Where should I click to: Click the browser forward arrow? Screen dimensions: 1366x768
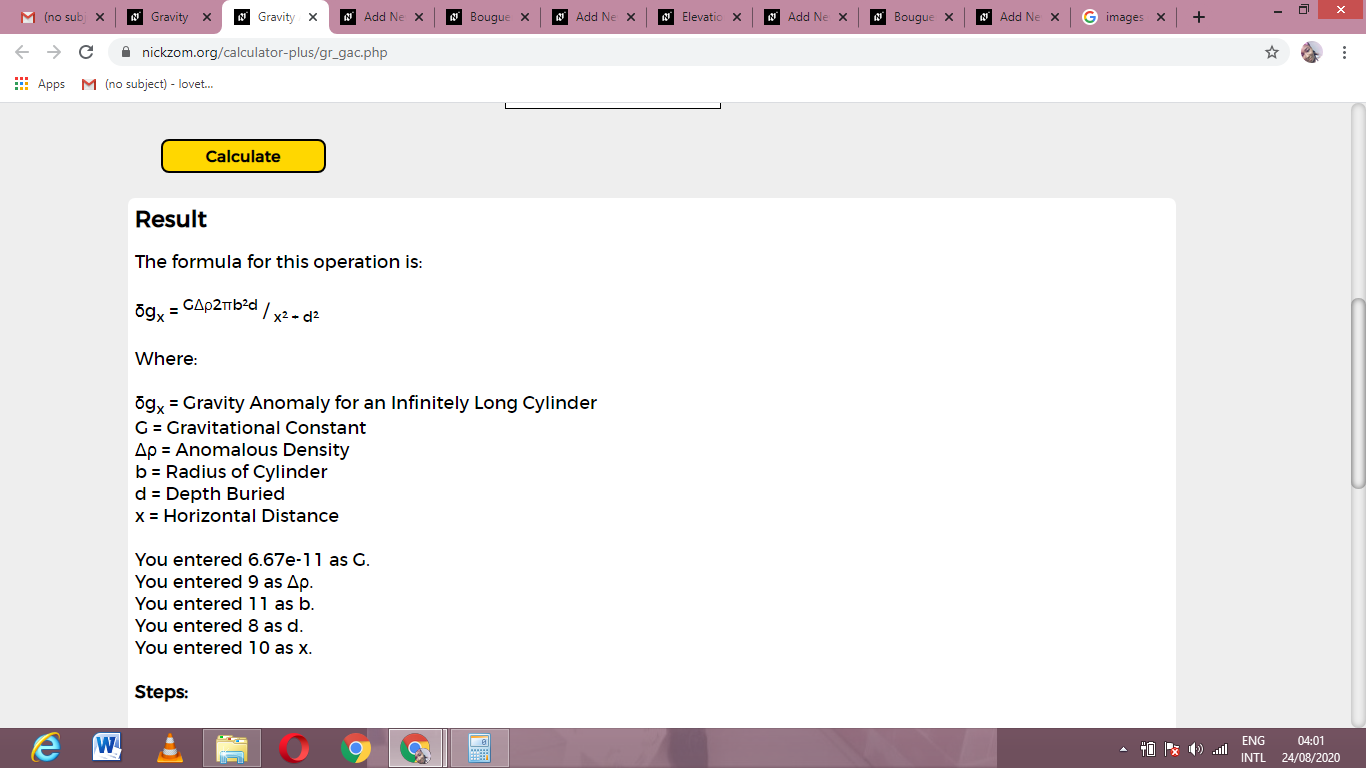54,52
